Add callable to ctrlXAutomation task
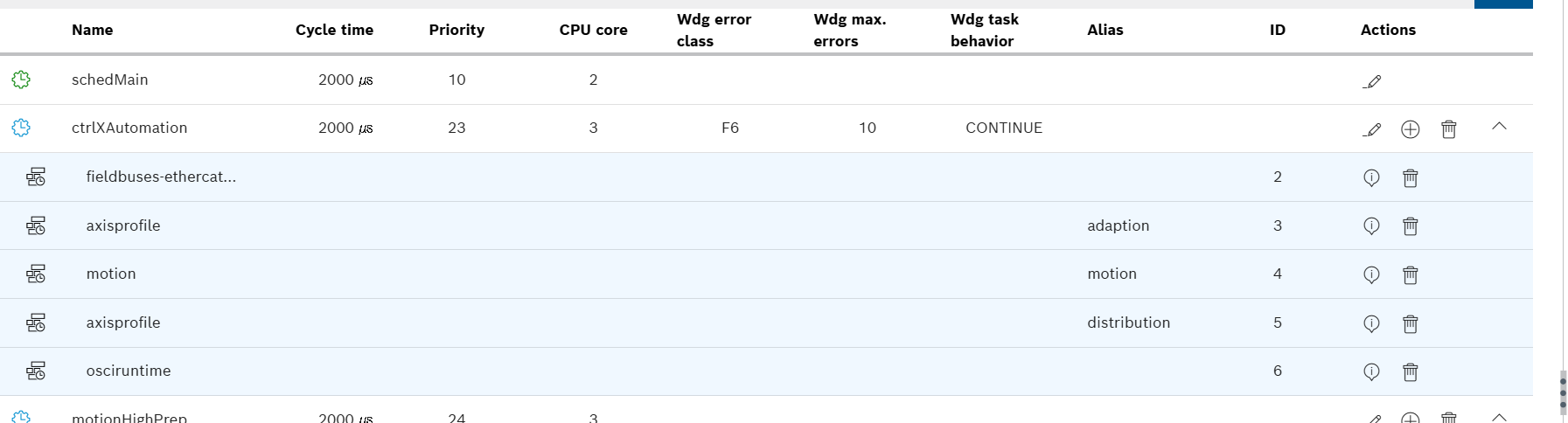The width and height of the screenshot is (1568, 423). 1410,129
